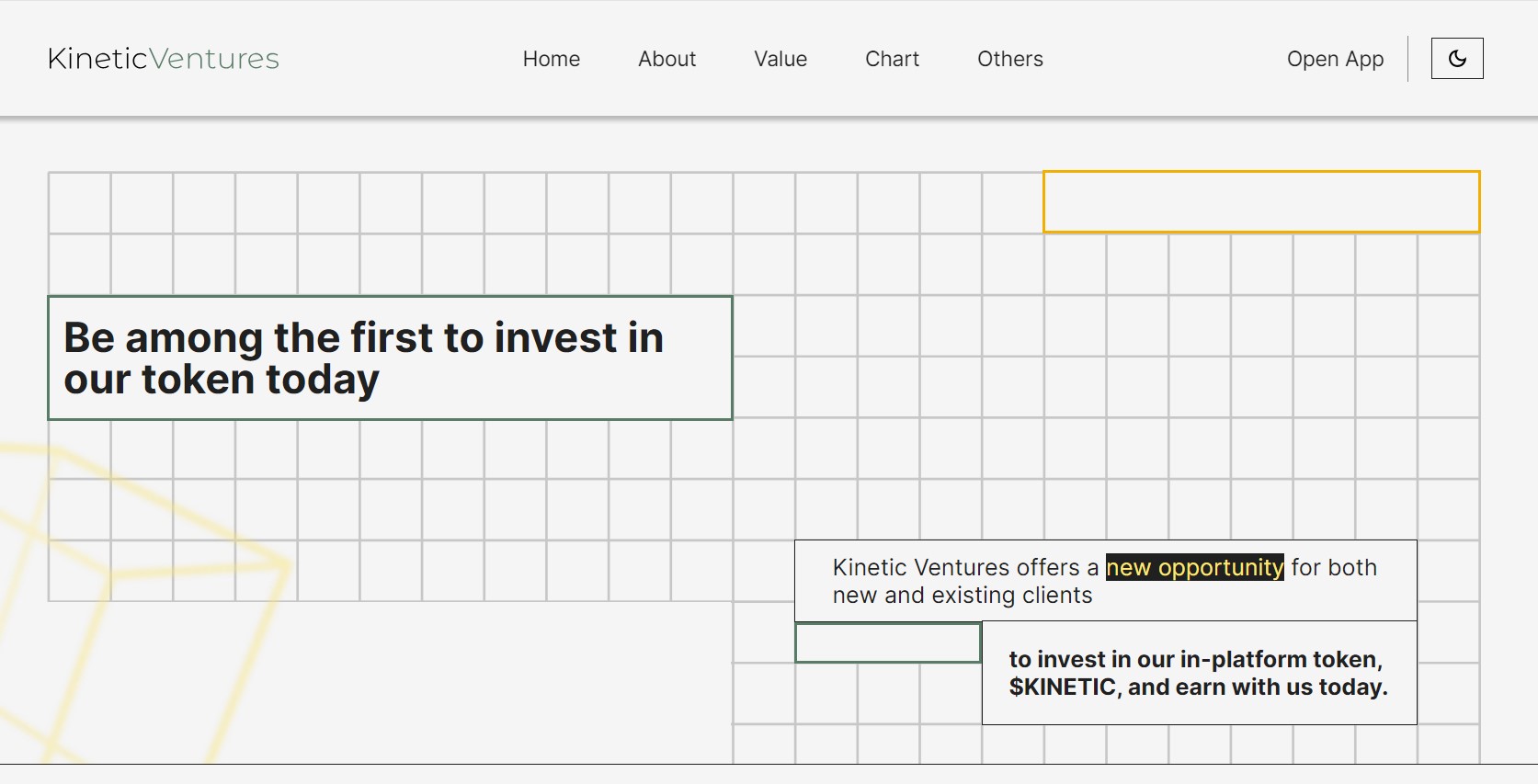This screenshot has height=784, width=1538.
Task: Go to the Home nav item
Action: point(551,59)
